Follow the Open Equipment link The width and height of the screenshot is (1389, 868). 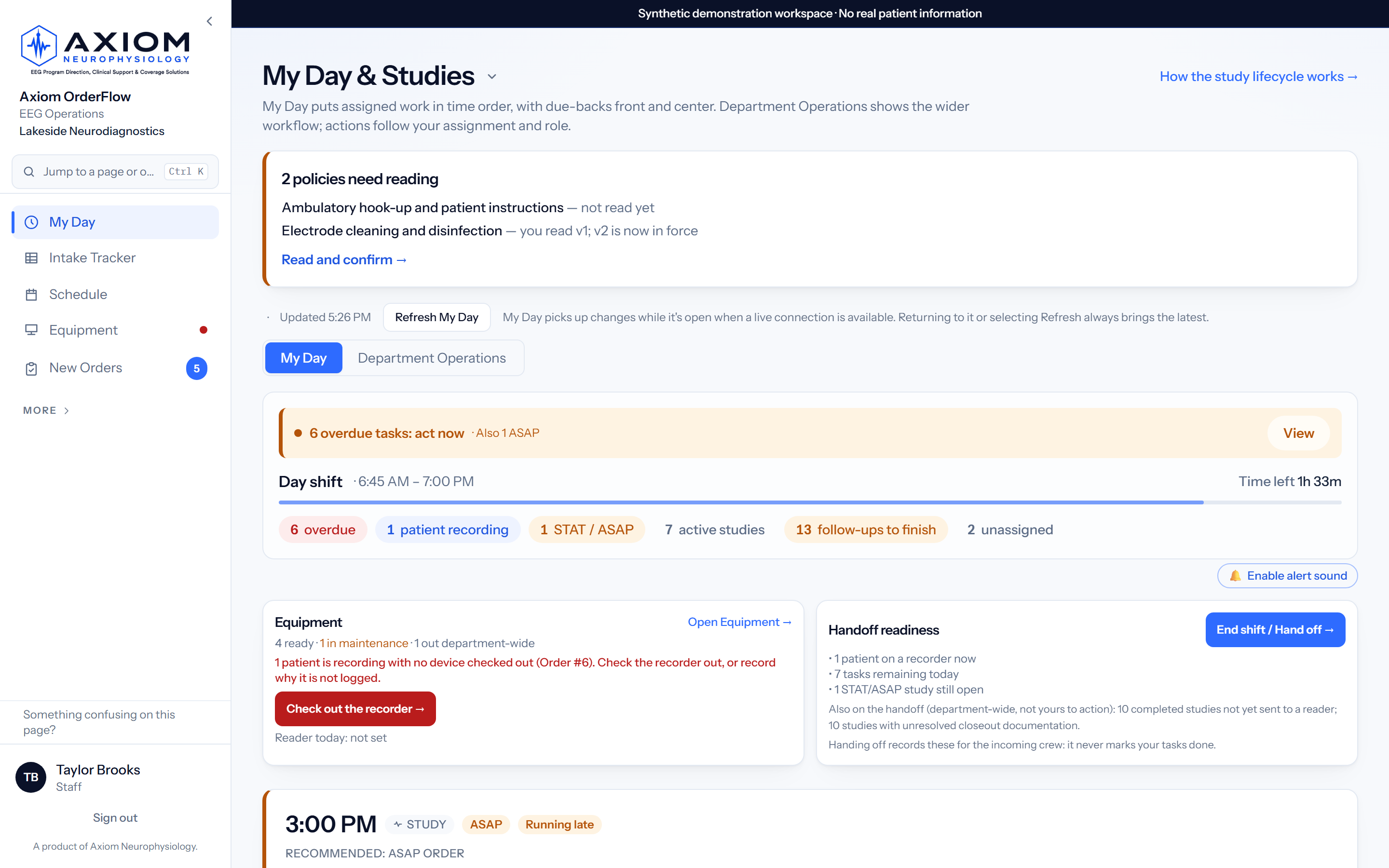pyautogui.click(x=739, y=622)
